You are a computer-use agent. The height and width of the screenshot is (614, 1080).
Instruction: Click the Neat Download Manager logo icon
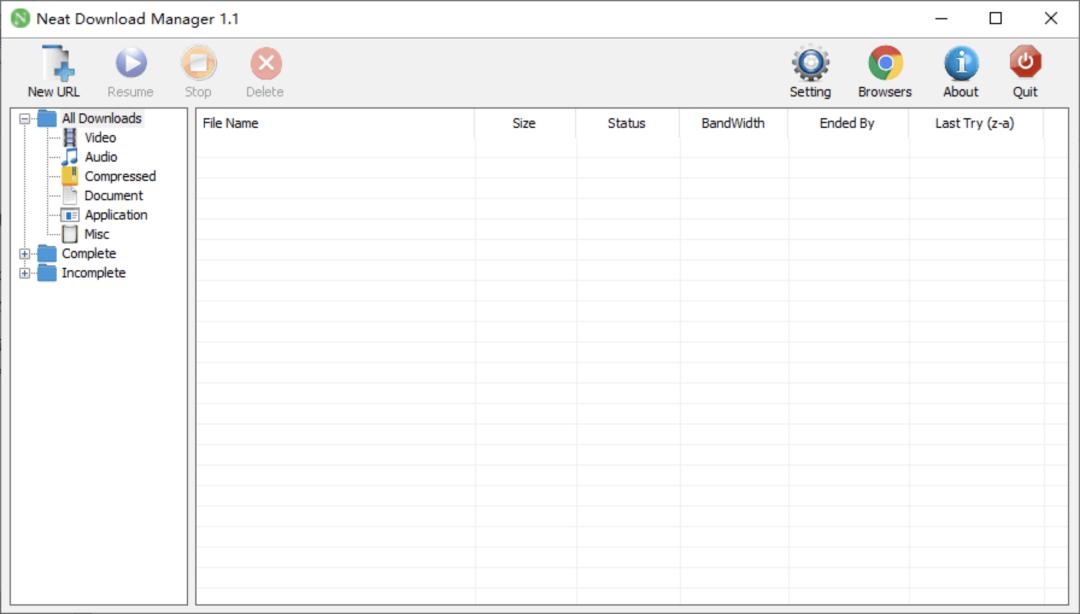(x=21, y=19)
